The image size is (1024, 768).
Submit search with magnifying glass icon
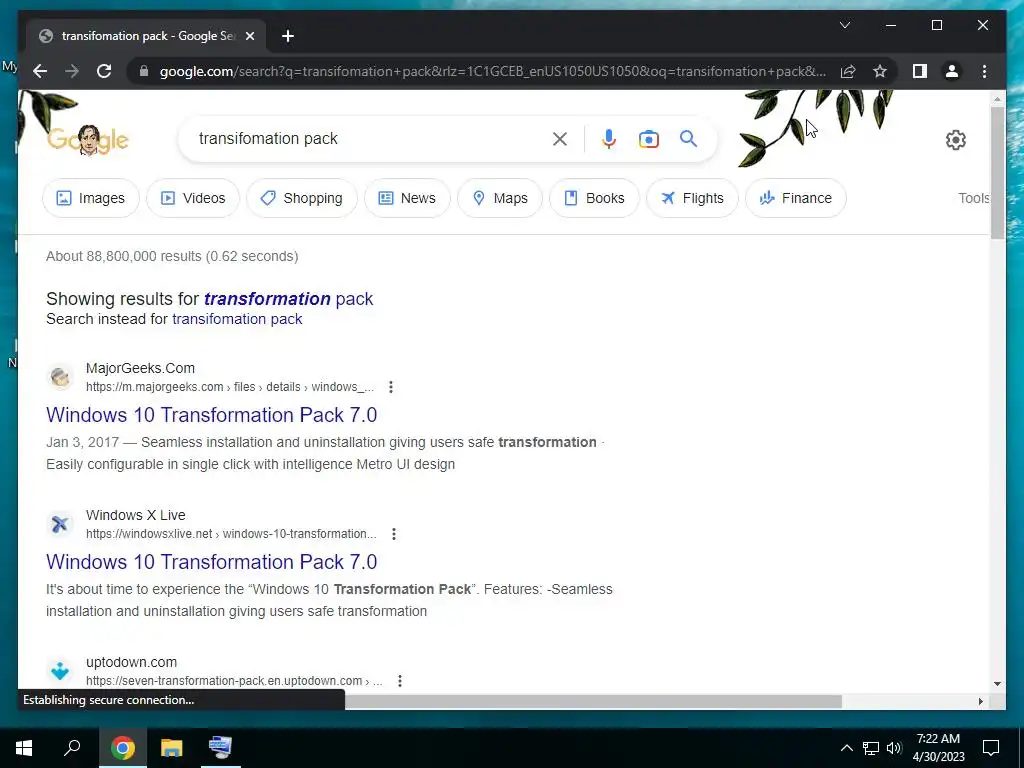click(688, 138)
